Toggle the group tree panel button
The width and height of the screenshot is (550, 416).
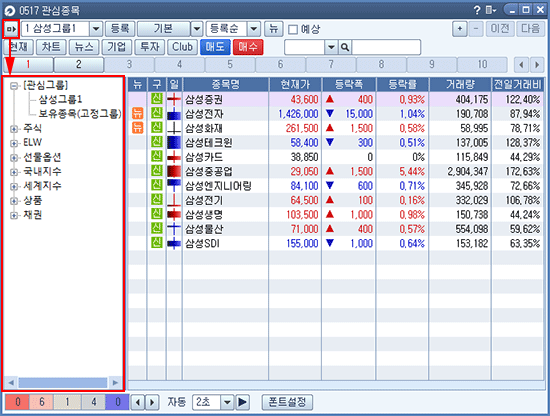coord(11,29)
